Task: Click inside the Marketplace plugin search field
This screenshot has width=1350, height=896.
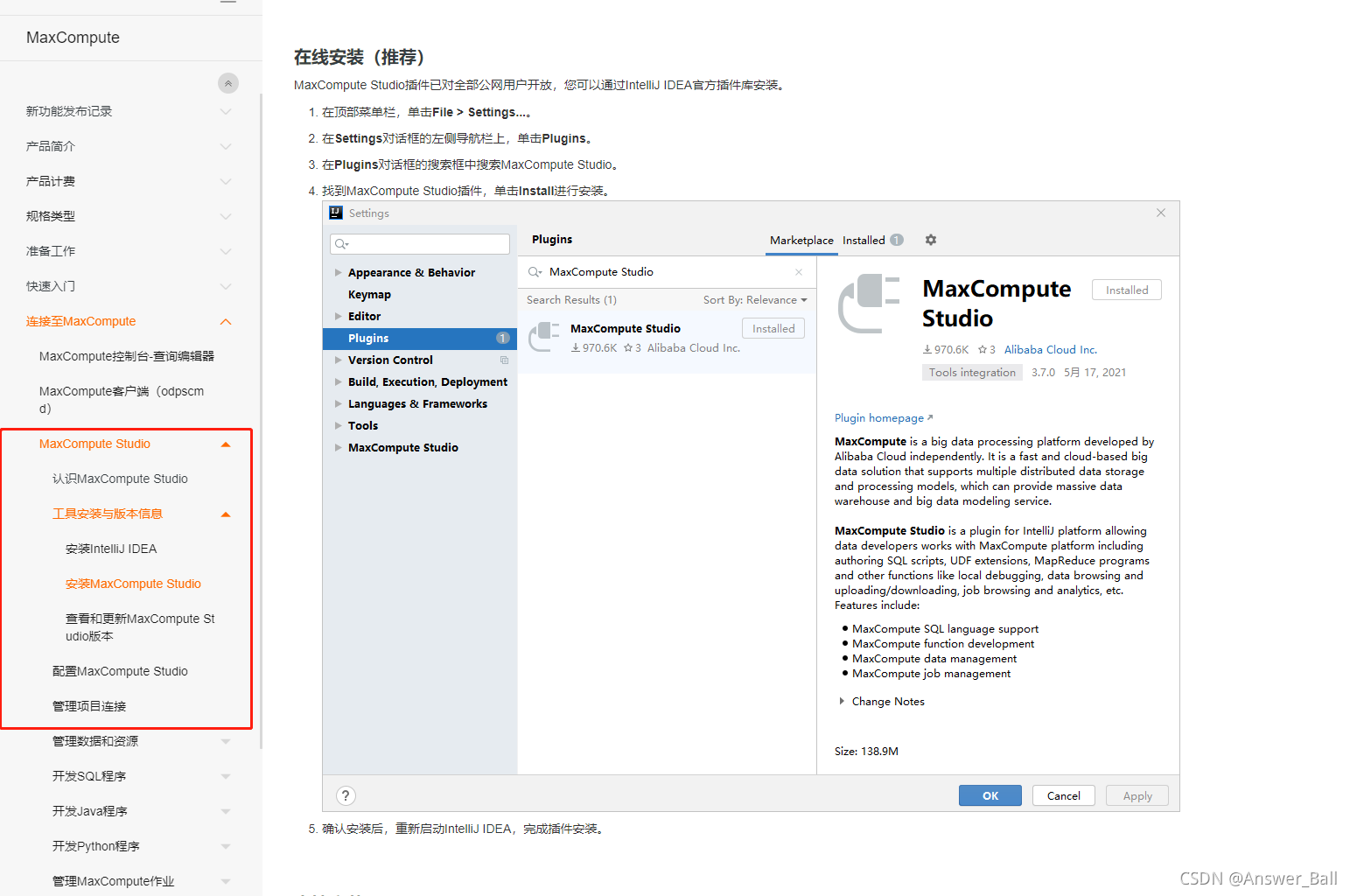Action: 656,272
